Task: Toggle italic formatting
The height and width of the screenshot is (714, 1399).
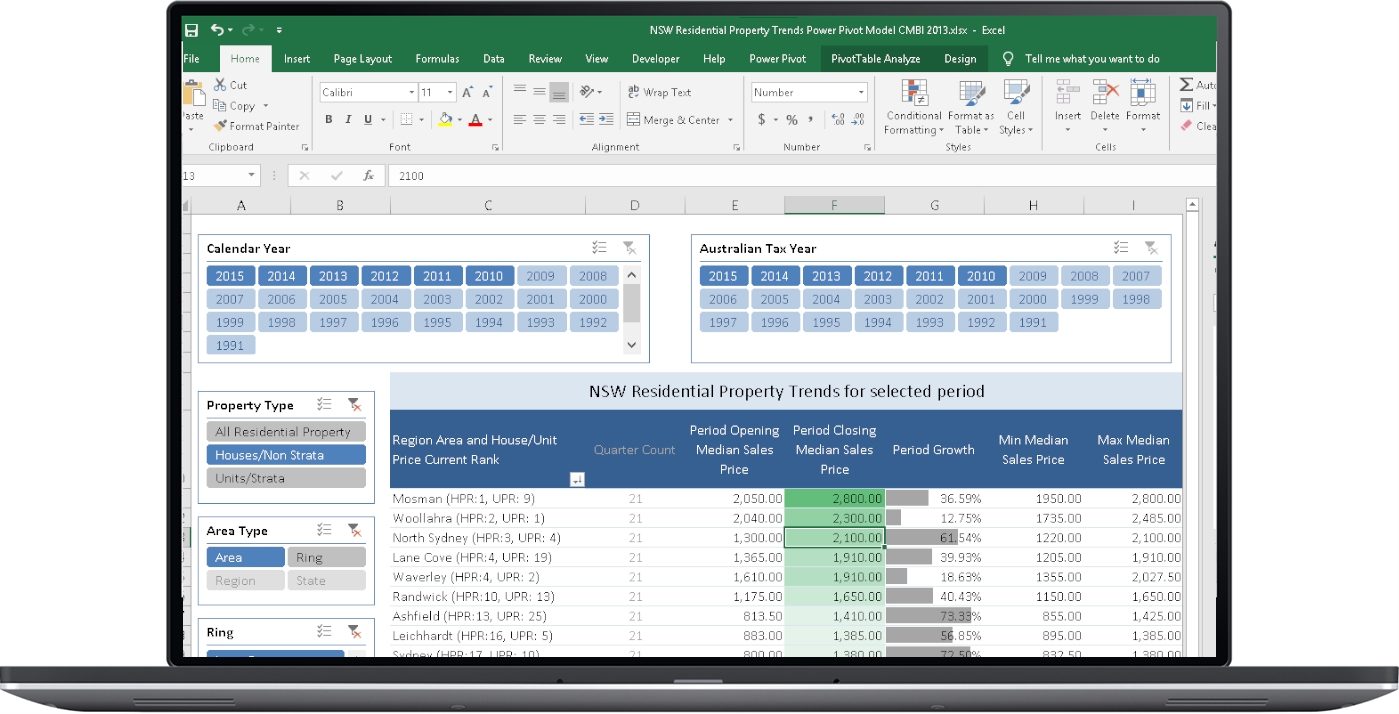Action: point(348,120)
